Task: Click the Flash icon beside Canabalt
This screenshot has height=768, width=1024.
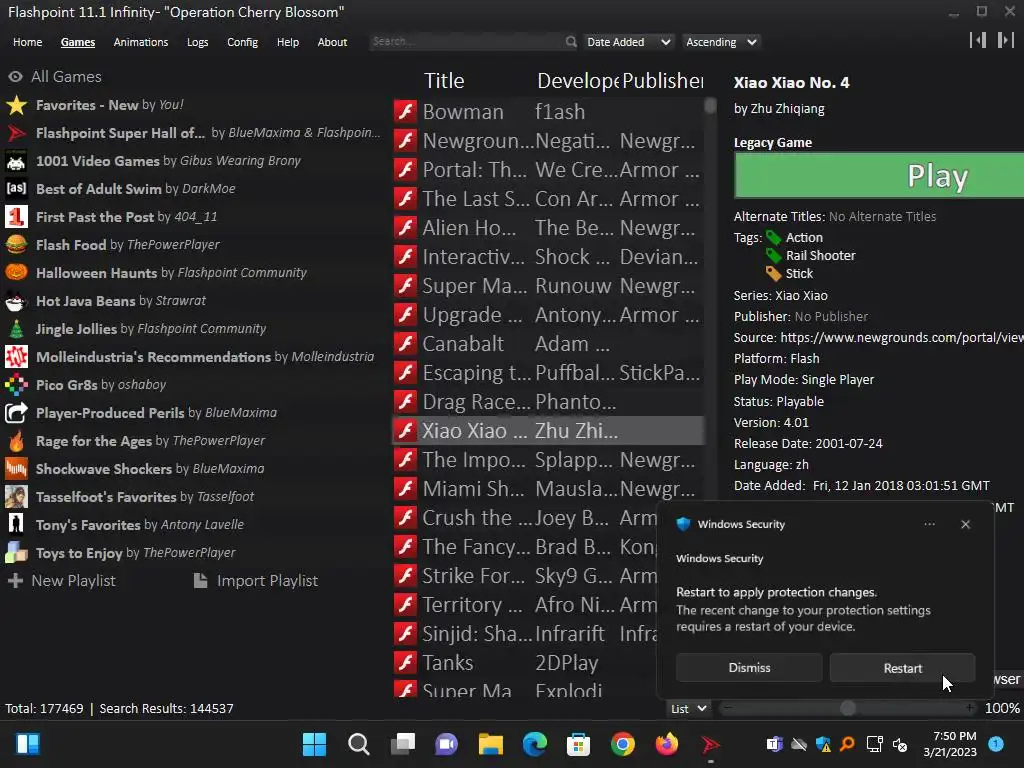Action: [x=406, y=344]
